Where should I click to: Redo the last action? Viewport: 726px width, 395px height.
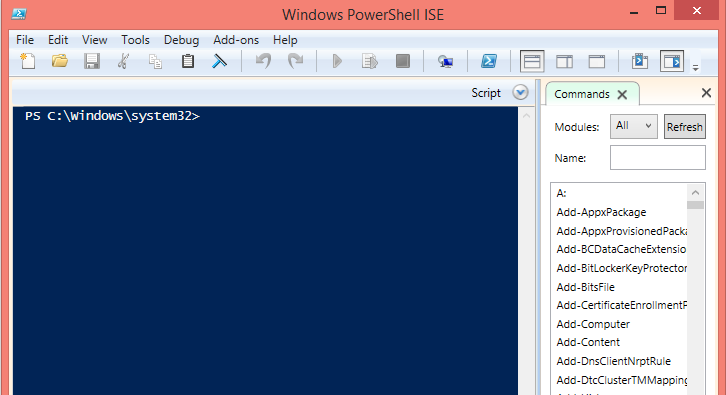click(295, 61)
